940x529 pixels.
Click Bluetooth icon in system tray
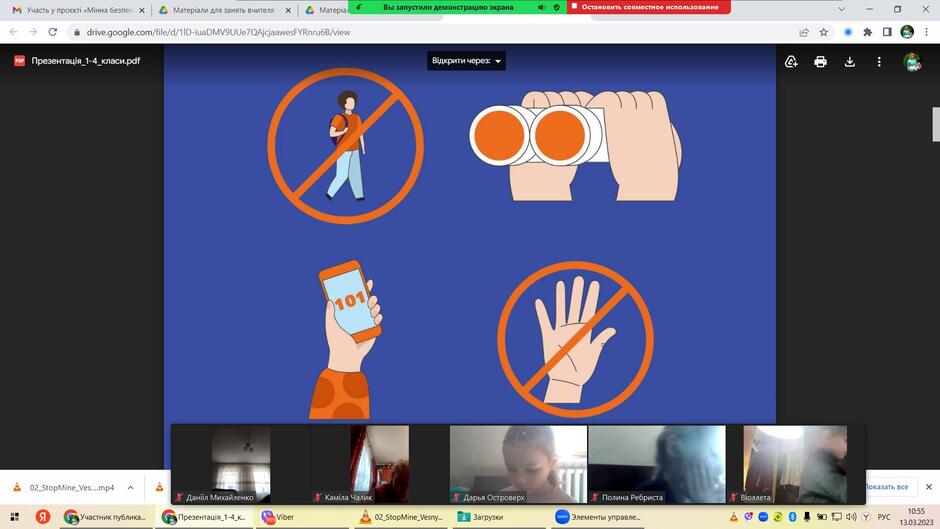(792, 516)
